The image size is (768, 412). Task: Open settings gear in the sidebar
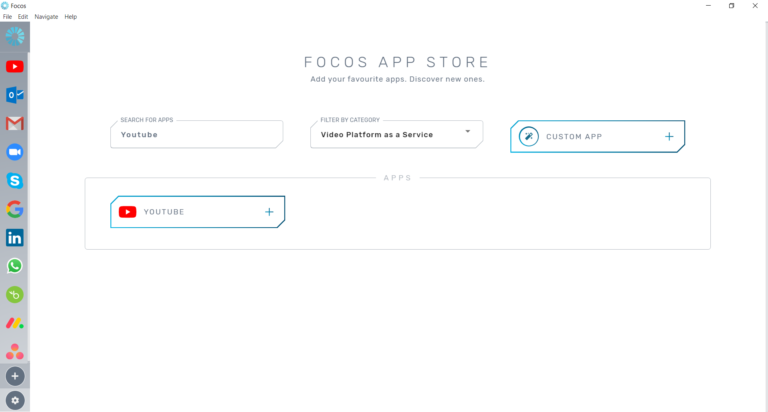coord(15,400)
